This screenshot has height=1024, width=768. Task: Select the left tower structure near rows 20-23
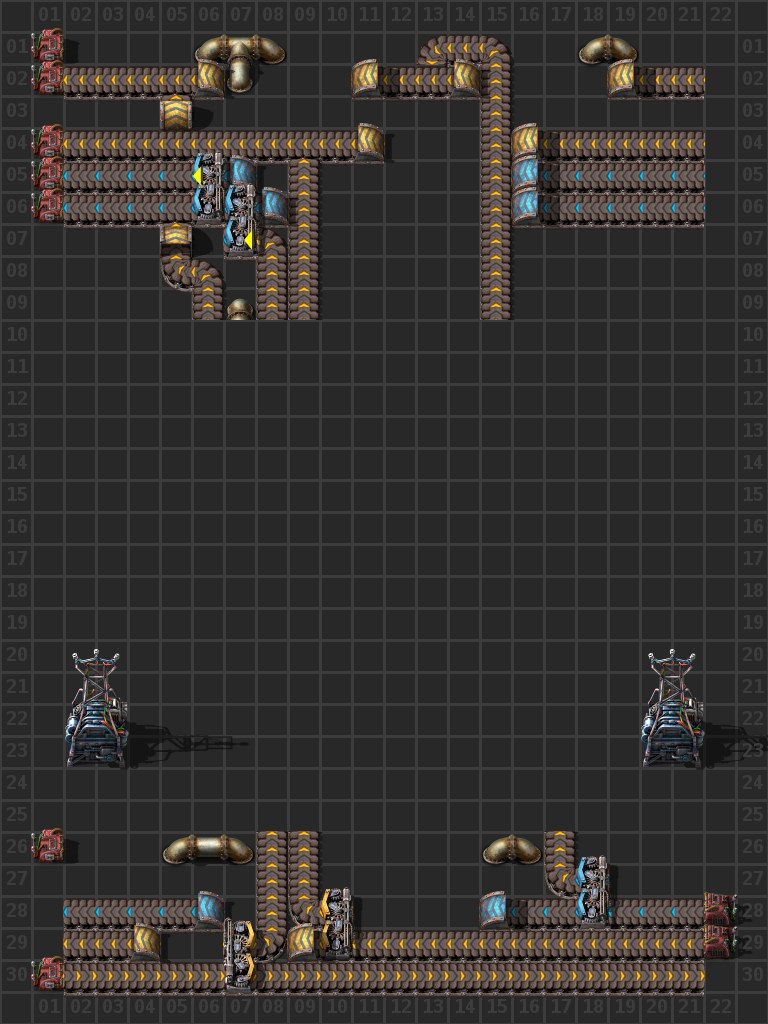coord(97,709)
